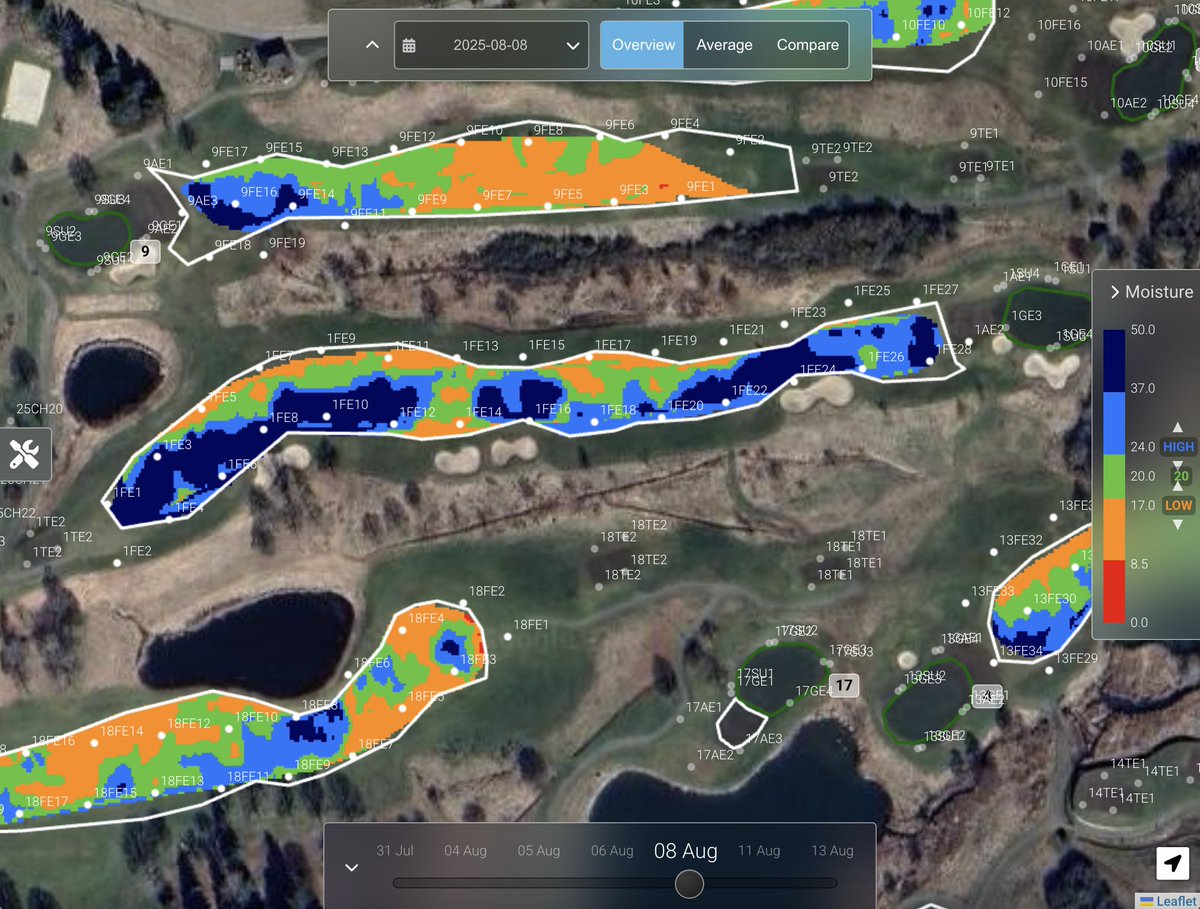Switch to the Overview tab
Screen dimensions: 1200x909
643,45
